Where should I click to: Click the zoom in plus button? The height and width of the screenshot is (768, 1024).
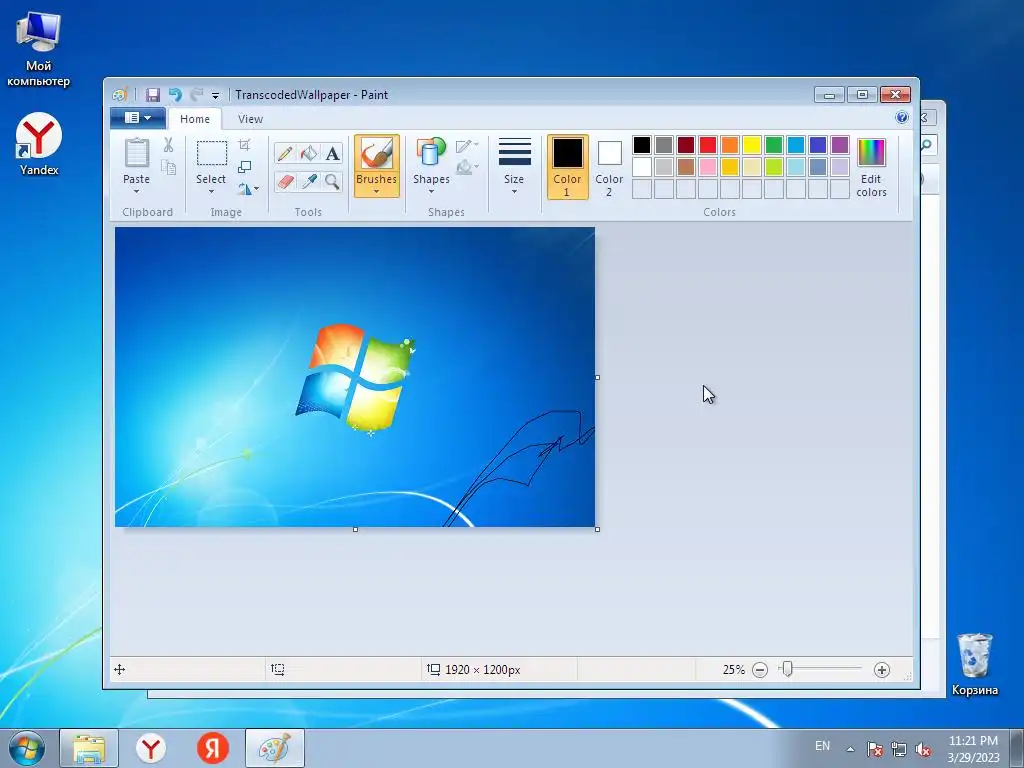click(882, 669)
